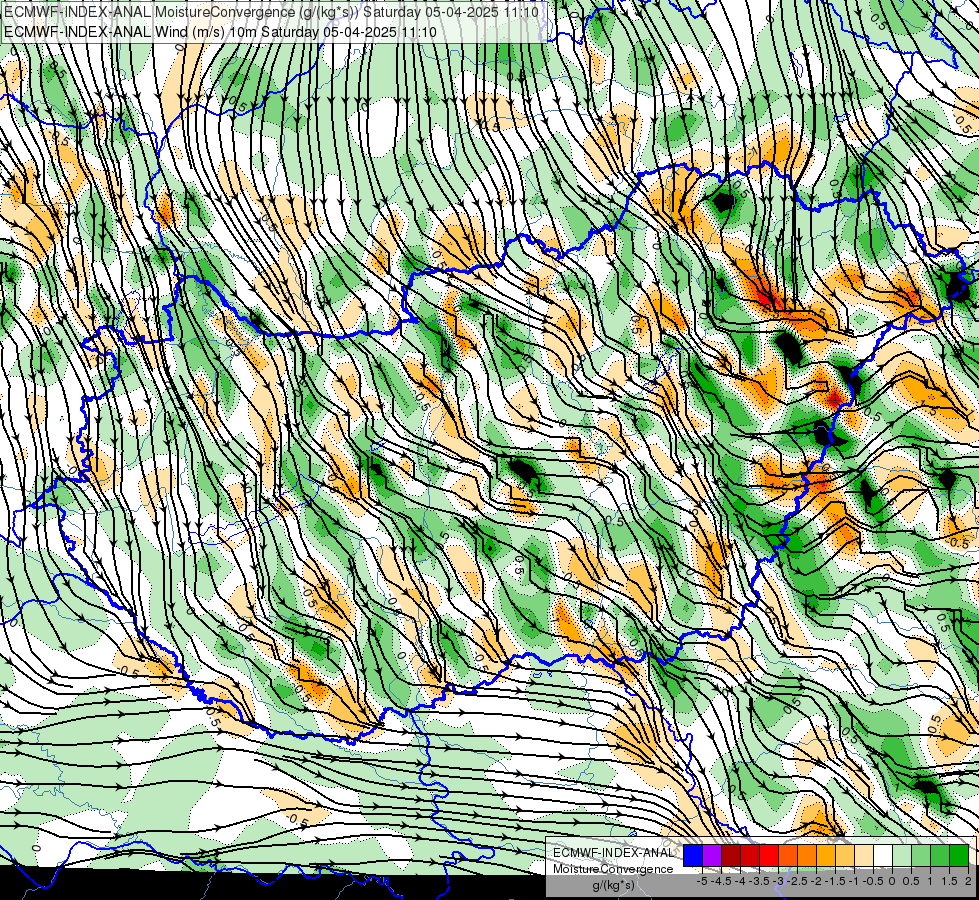Viewport: 979px width, 900px height.
Task: Click the palest orange legend swatch
Action: 864,856
